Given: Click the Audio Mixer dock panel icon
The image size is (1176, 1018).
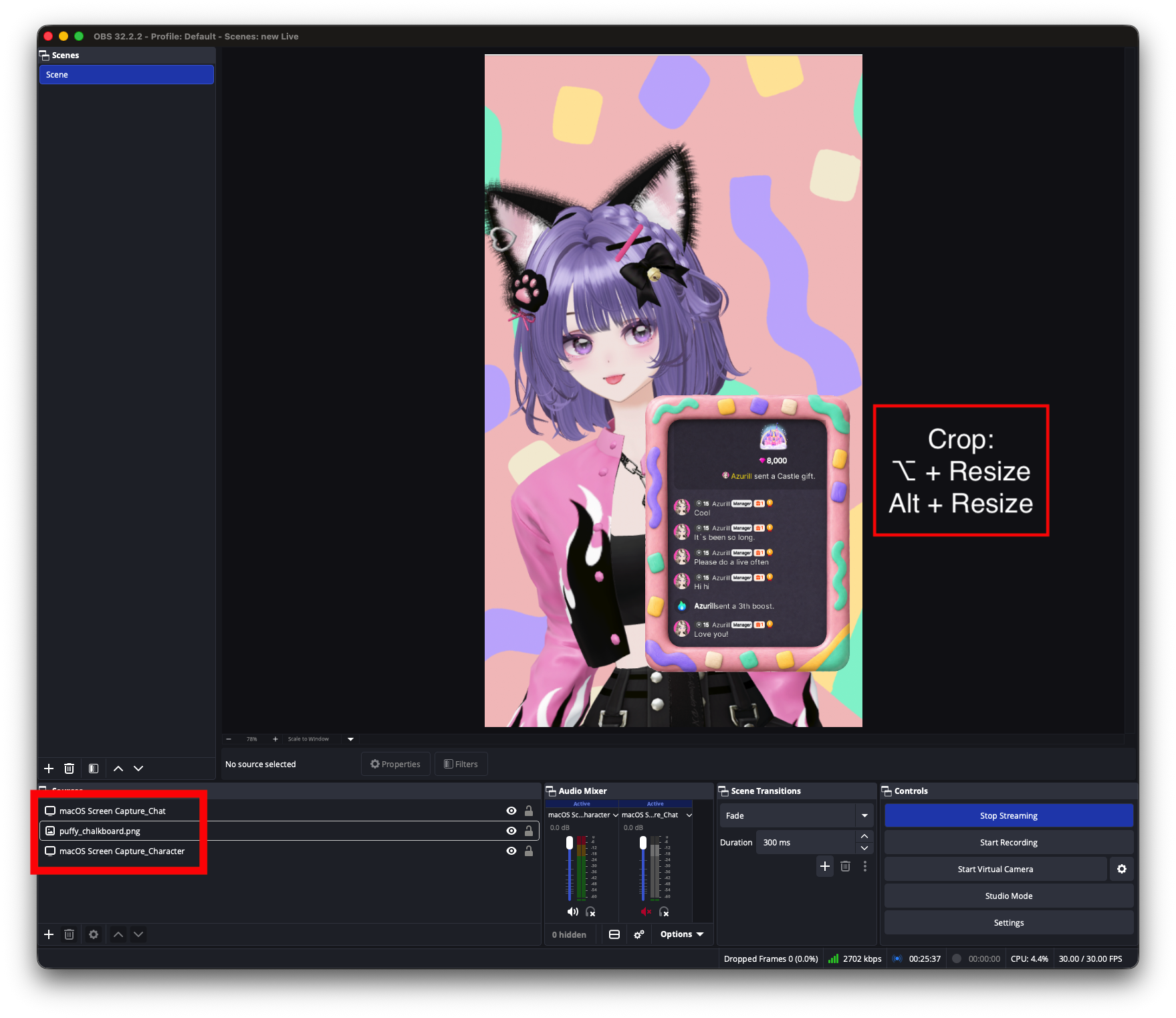Looking at the screenshot, I should point(551,791).
